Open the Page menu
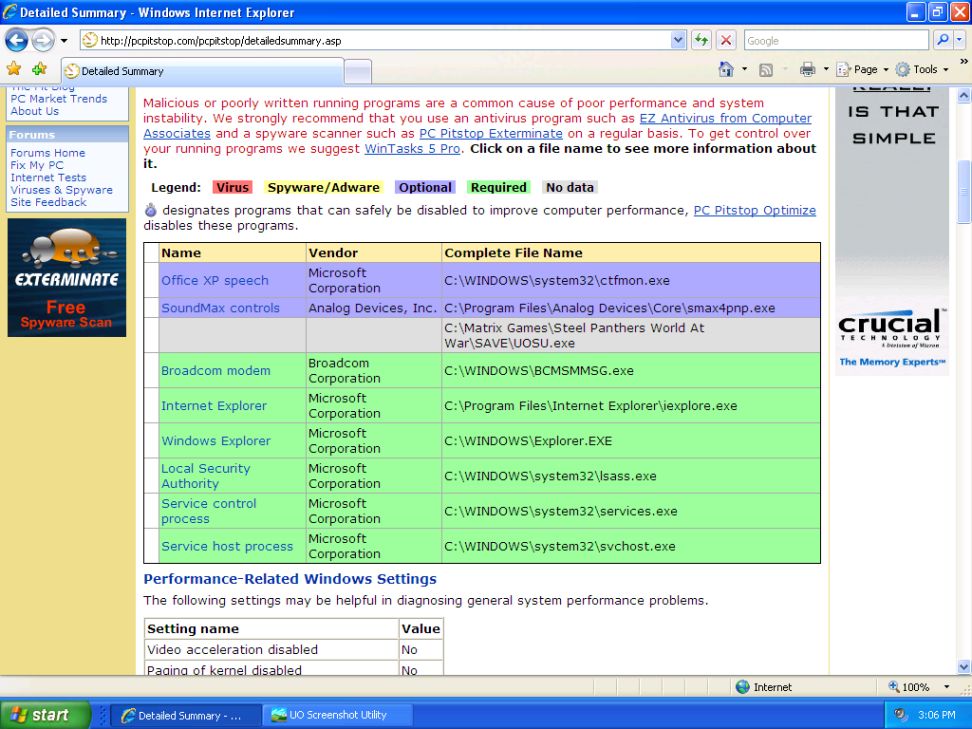Viewport: 972px width, 729px height. pos(863,69)
